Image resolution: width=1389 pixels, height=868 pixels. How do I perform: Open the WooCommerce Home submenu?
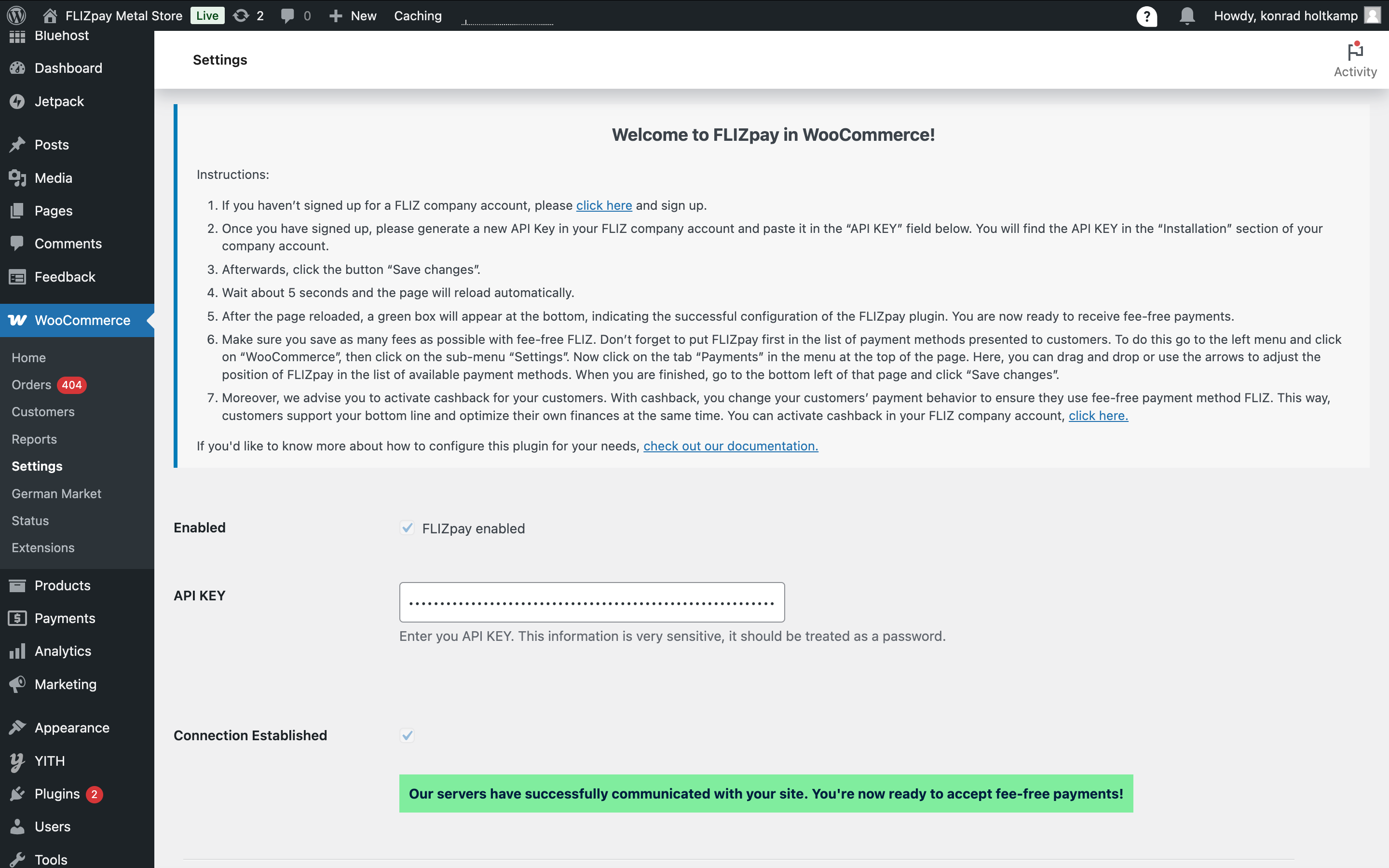click(29, 358)
